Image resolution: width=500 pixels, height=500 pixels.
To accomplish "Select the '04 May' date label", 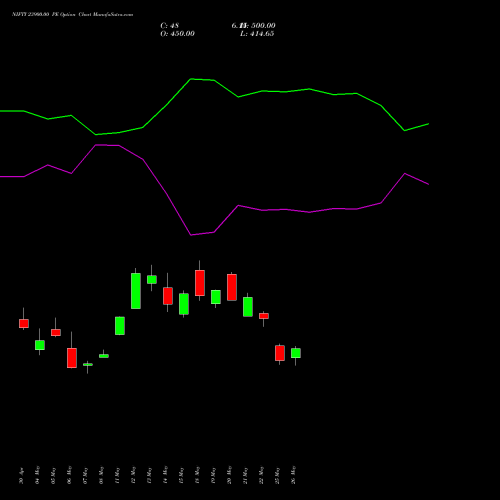I will 38,475.
